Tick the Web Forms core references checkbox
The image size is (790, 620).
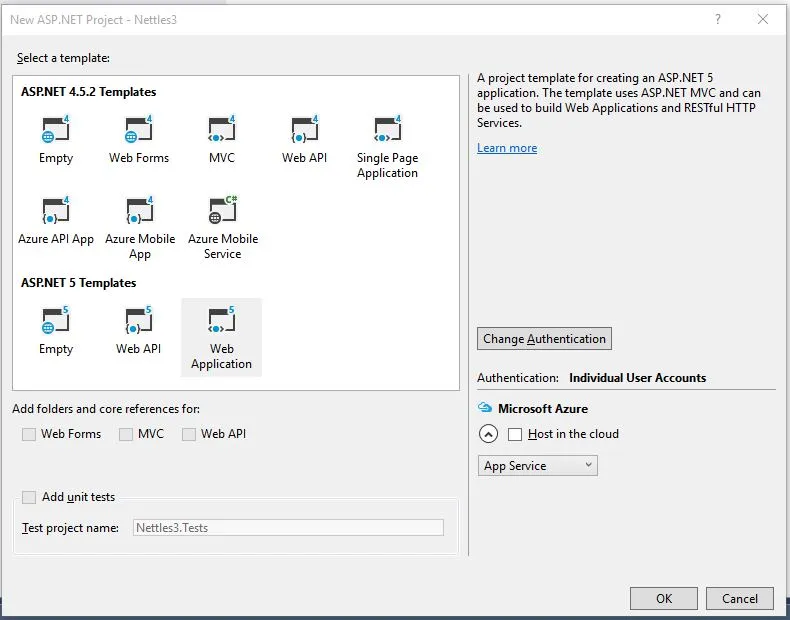tap(29, 434)
